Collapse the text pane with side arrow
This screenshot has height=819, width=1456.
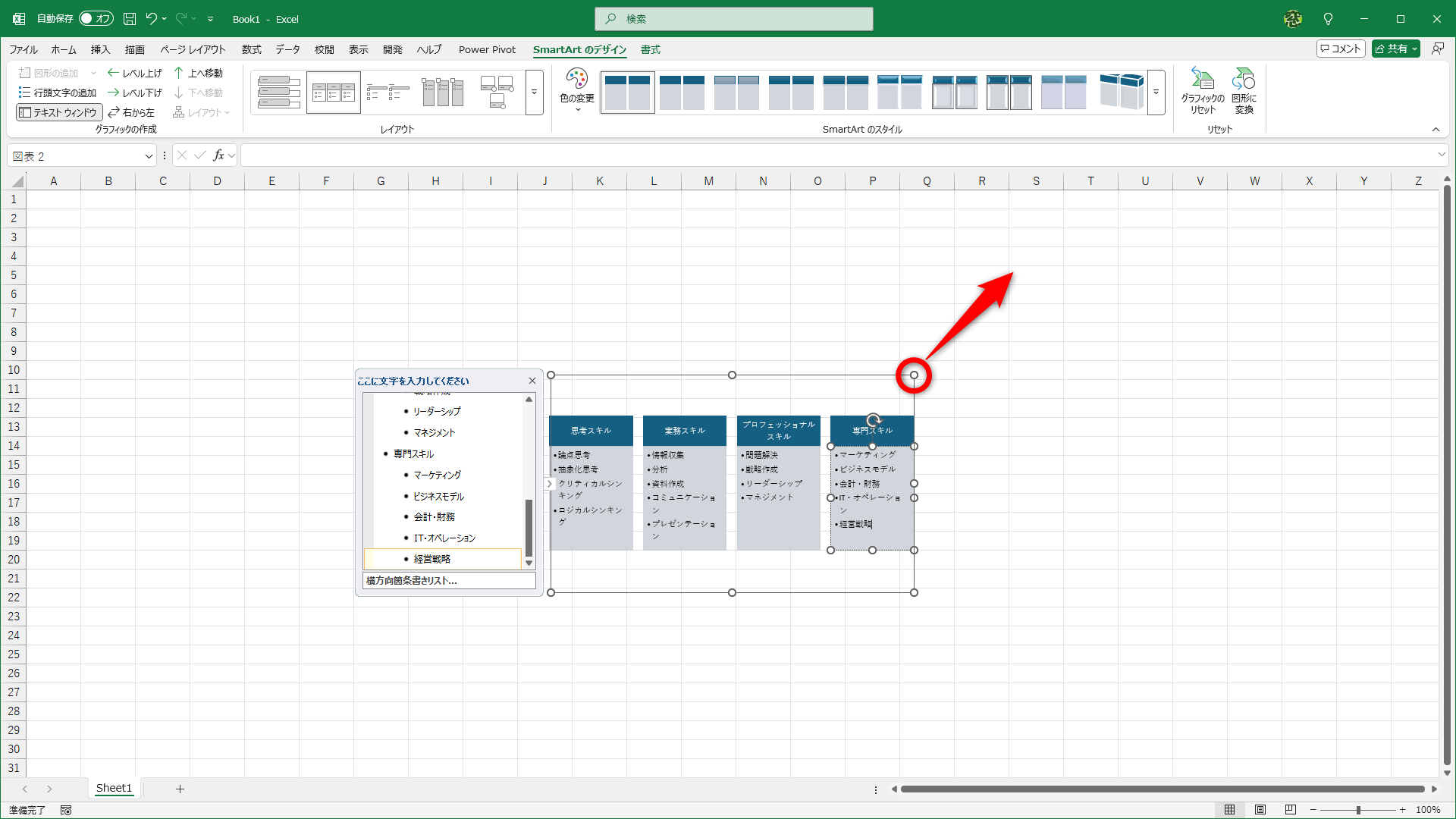[x=549, y=483]
